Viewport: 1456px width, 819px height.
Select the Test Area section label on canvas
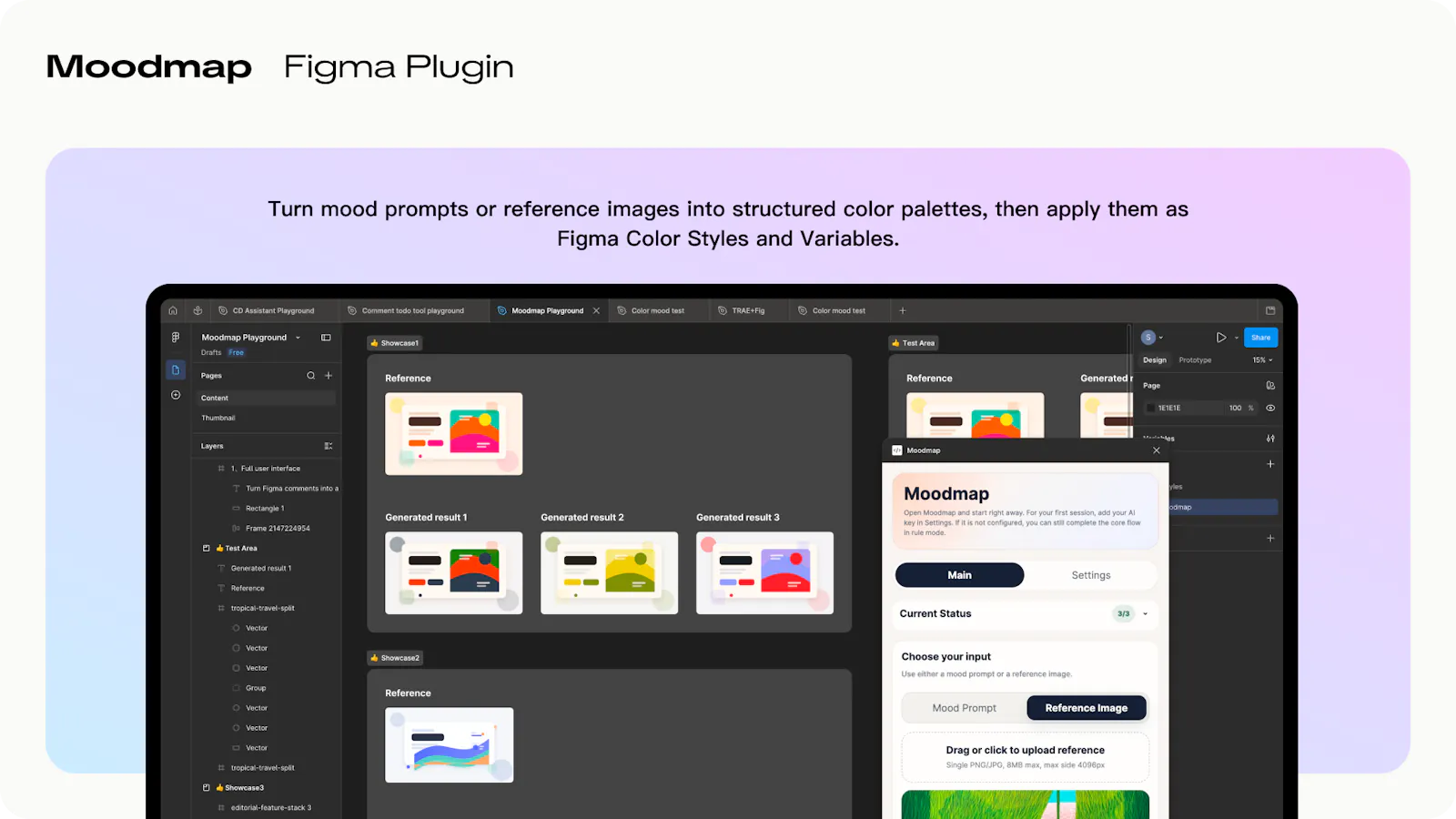tap(914, 343)
